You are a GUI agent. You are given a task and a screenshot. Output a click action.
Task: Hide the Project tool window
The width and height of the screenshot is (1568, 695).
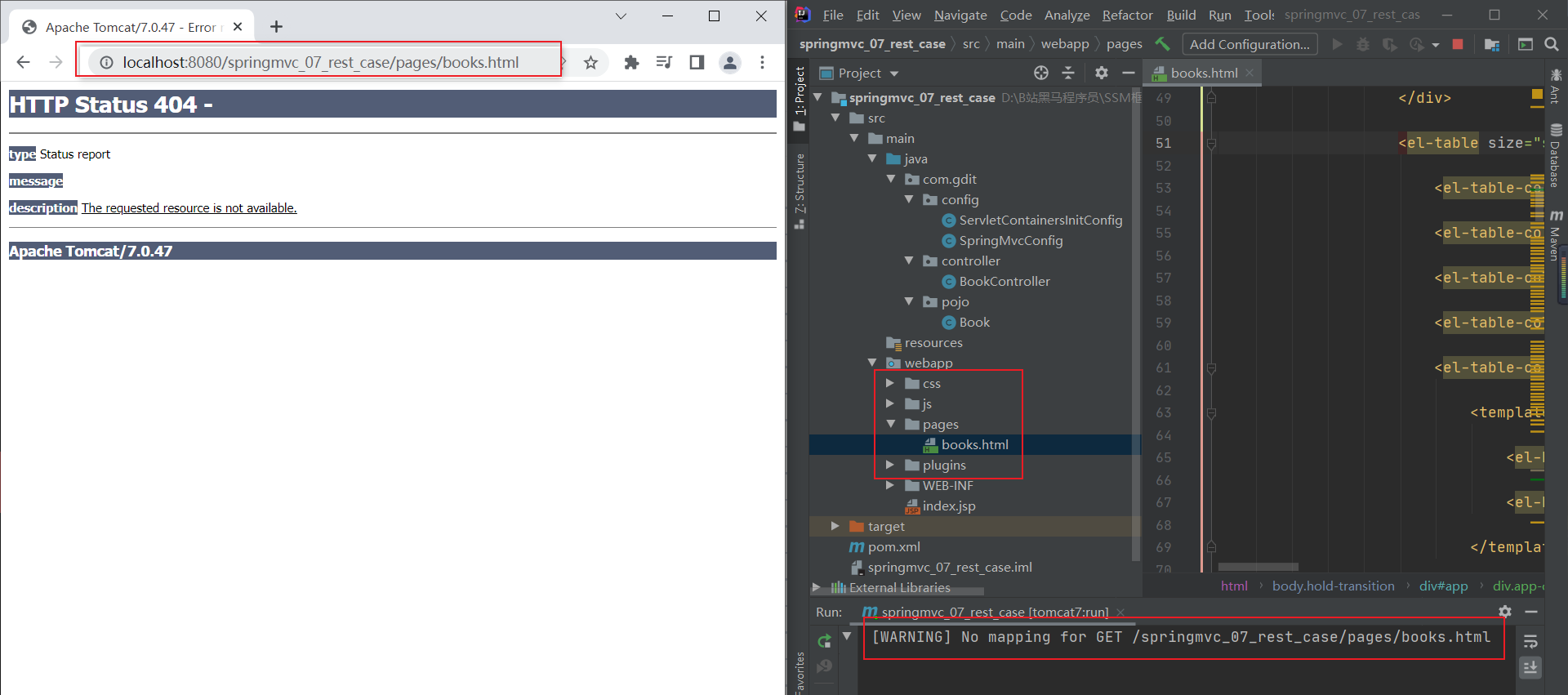(x=1129, y=73)
